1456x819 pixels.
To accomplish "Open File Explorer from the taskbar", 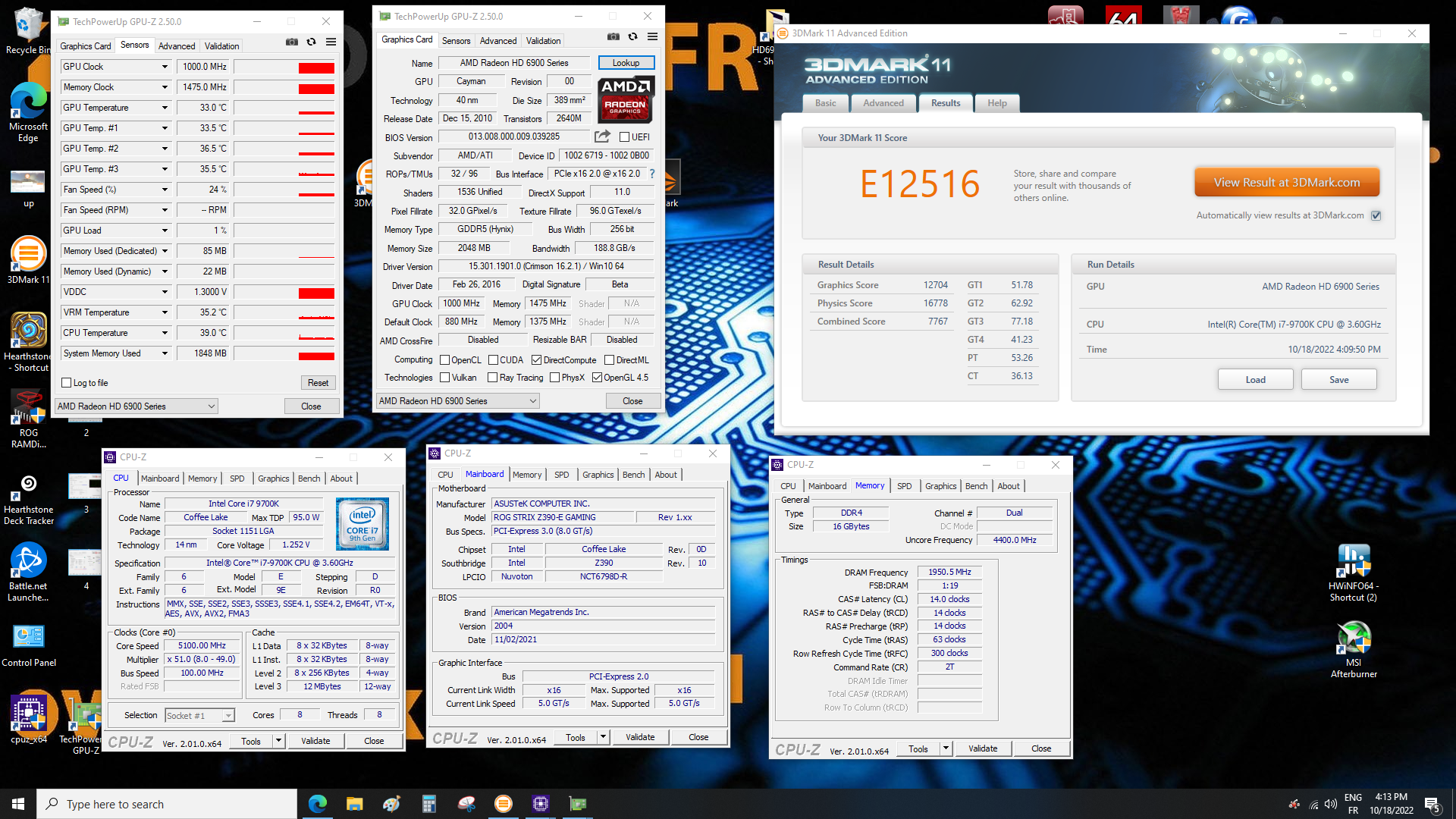I will (x=354, y=804).
